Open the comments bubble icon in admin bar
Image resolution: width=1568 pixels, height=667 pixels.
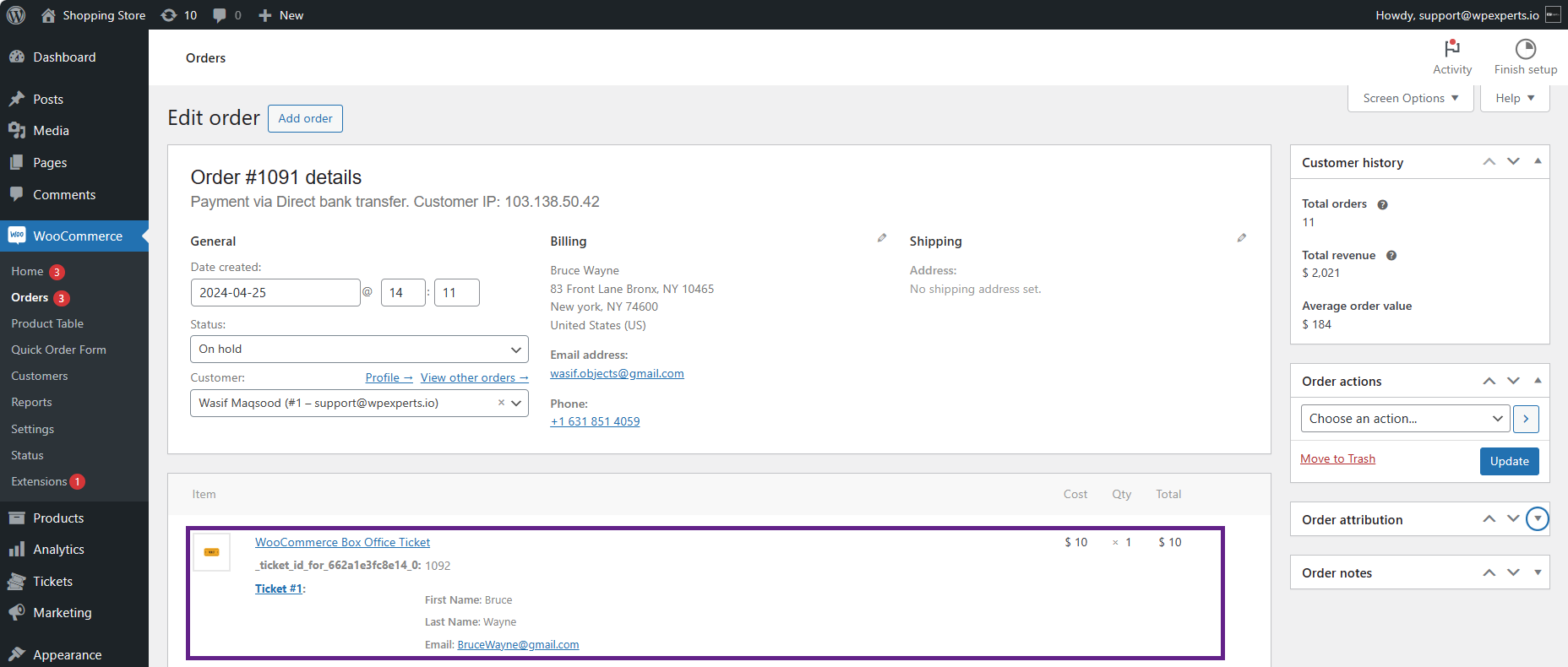[x=220, y=15]
